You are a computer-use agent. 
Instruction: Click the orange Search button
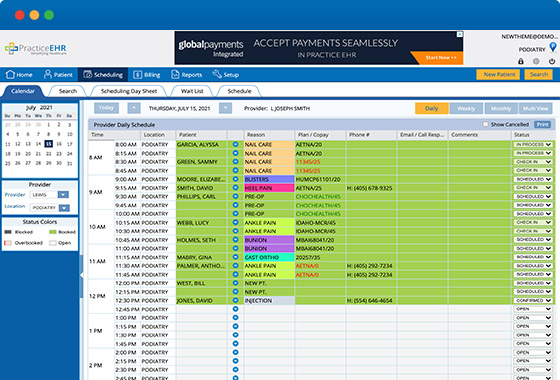pyautogui.click(x=539, y=74)
